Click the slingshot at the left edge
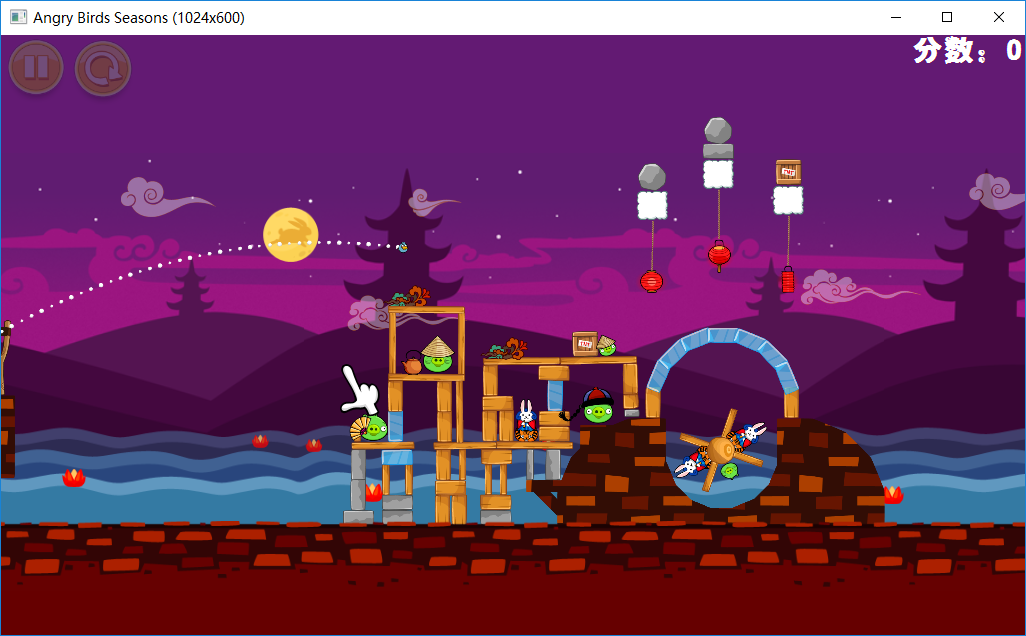This screenshot has height=636, width=1026. [x=5, y=357]
